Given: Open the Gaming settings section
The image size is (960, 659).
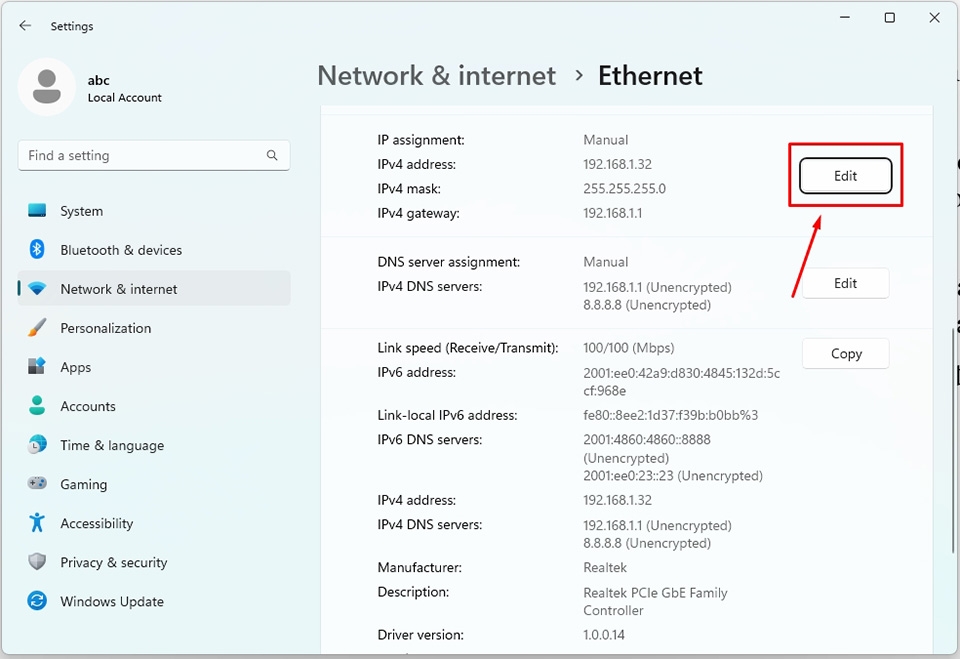Looking at the screenshot, I should pyautogui.click(x=83, y=484).
